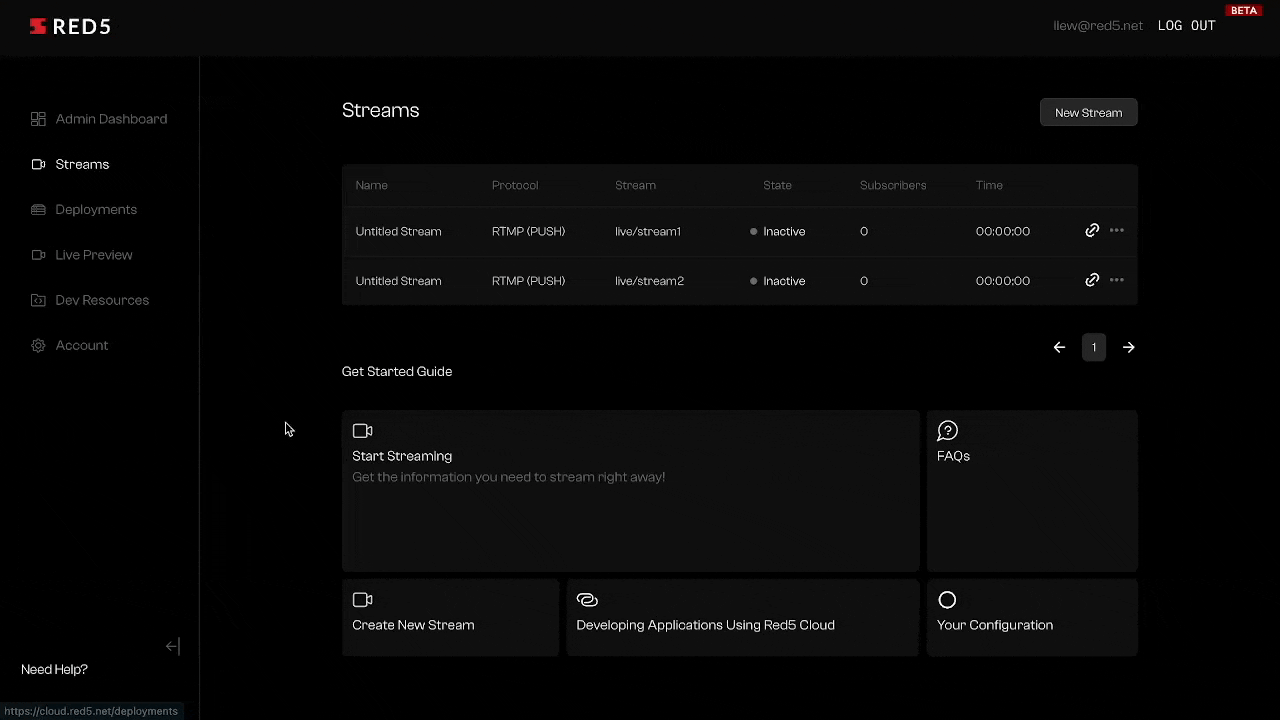Click the Start Streaming camera icon
This screenshot has width=1280, height=720.
(363, 431)
